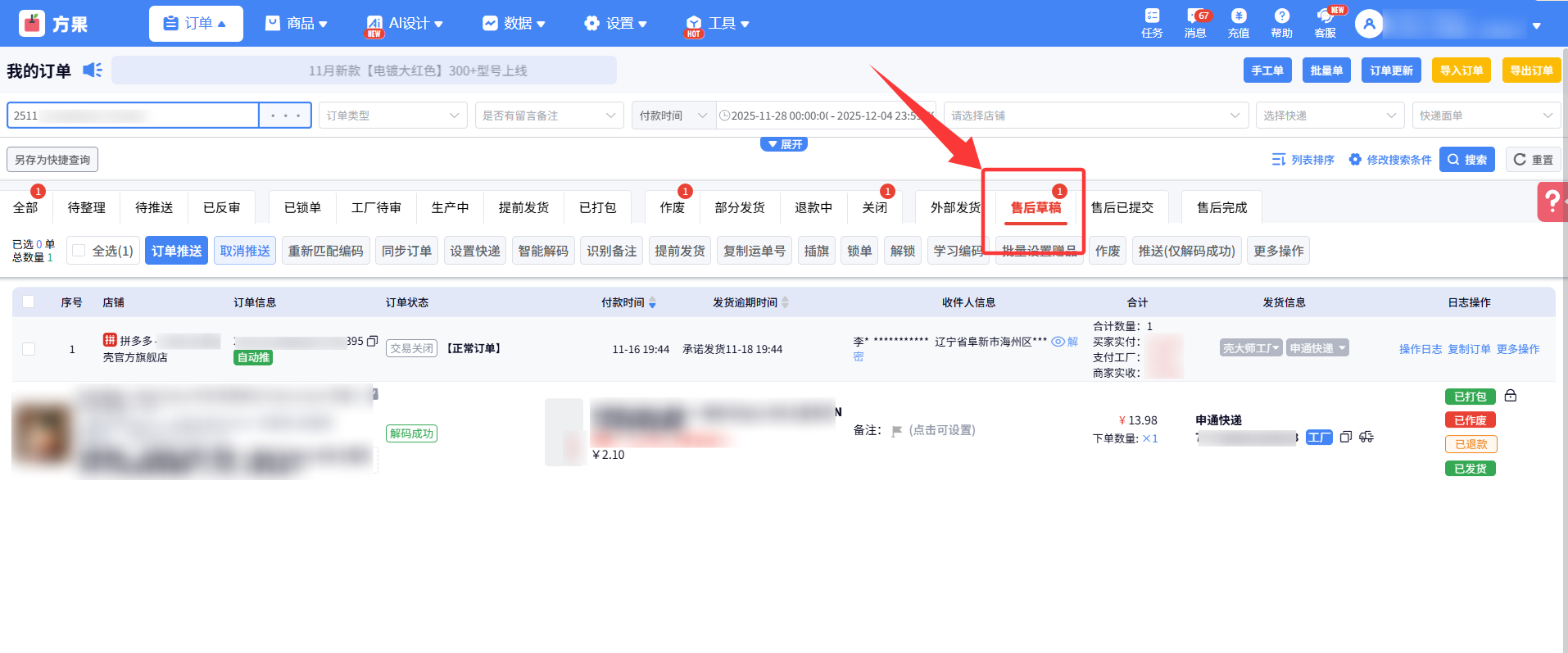The image size is (1568, 653).
Task: Expand more filters with the 展开 toggle
Action: pyautogui.click(x=784, y=144)
